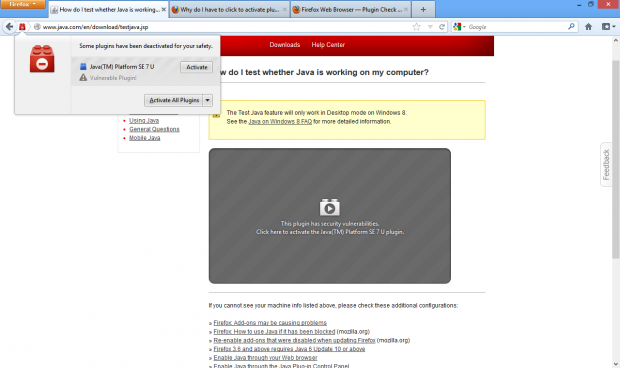Restore down the Firefox window
The height and width of the screenshot is (368, 620).
point(591,4)
